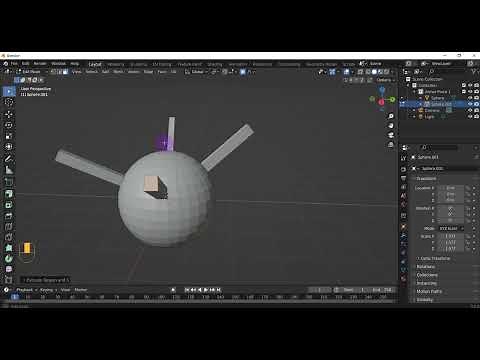Screen dimensions: 480x360
Task: Select the Loop Cut tool
Action: click(x=9, y=227)
